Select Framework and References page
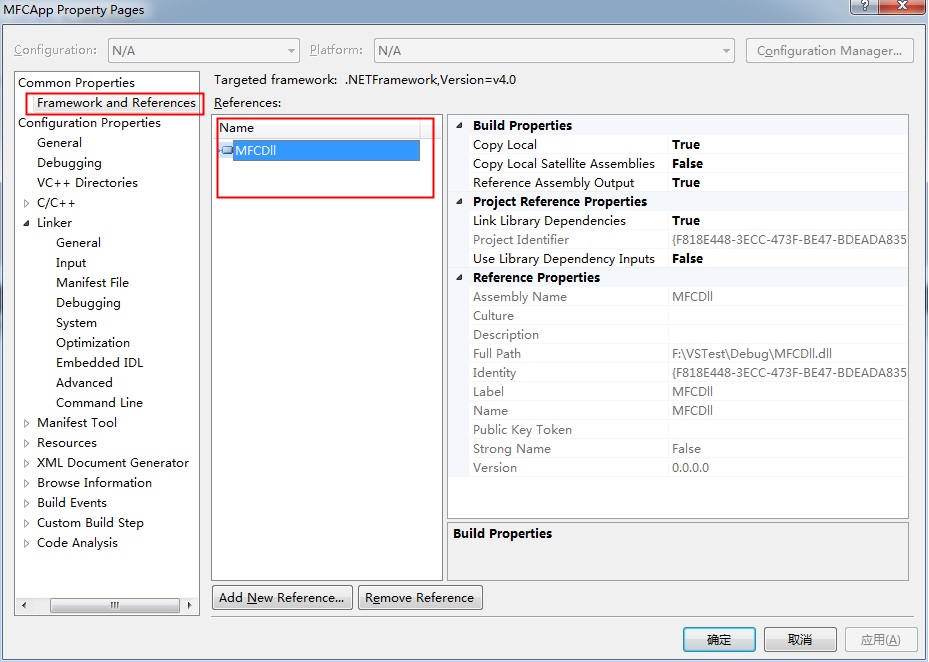Screen dimensions: 929x662 click(x=116, y=103)
